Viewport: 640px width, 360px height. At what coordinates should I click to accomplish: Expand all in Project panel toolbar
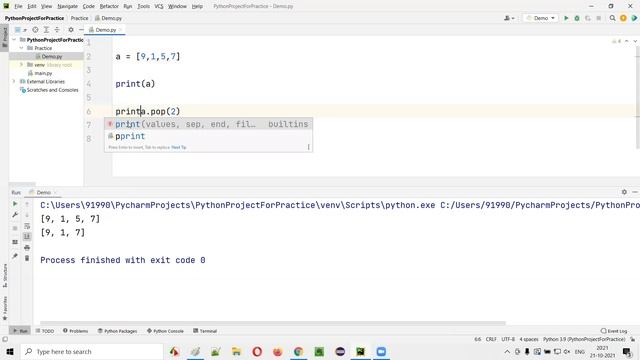coord(46,30)
